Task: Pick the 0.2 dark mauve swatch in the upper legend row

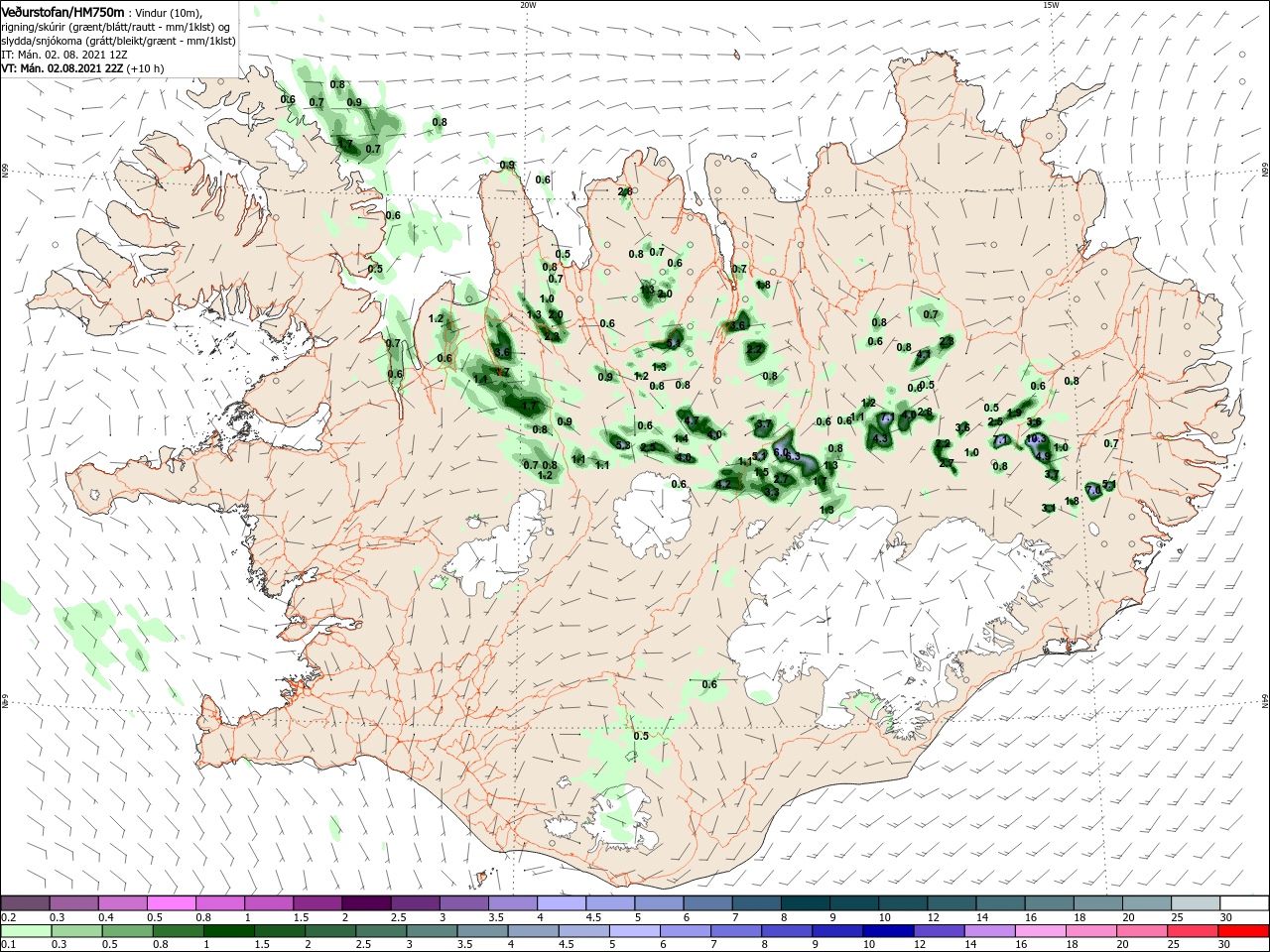Action: click(x=25, y=902)
